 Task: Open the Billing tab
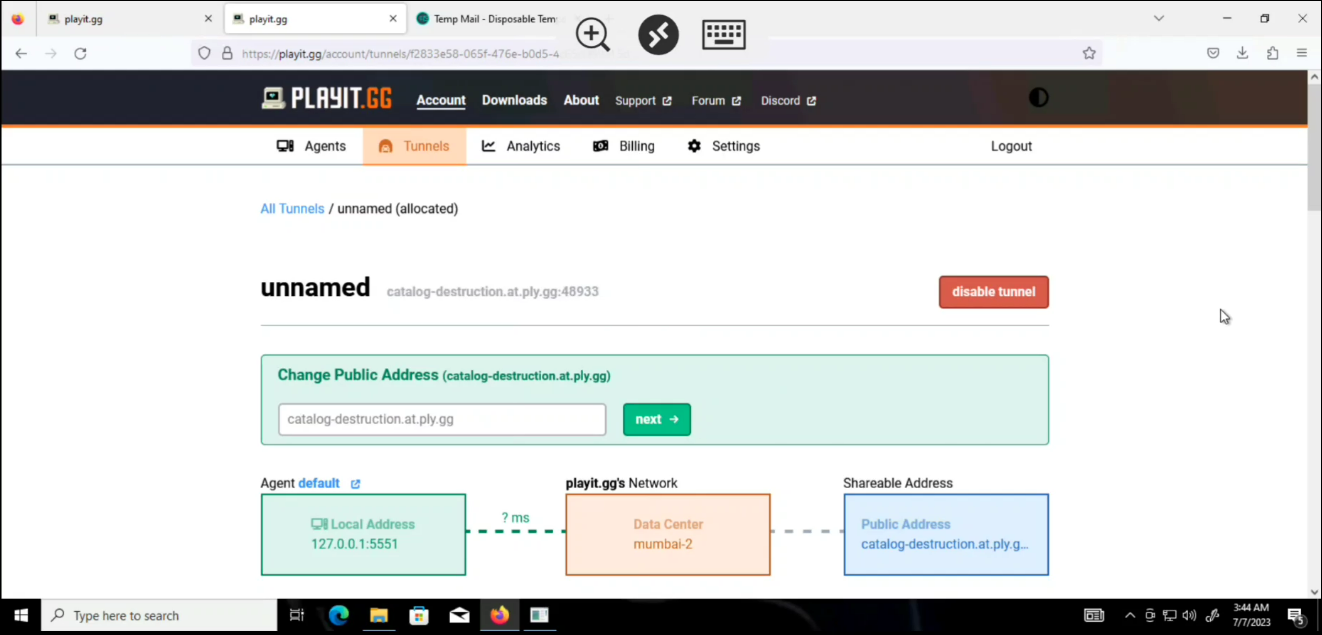(x=624, y=146)
